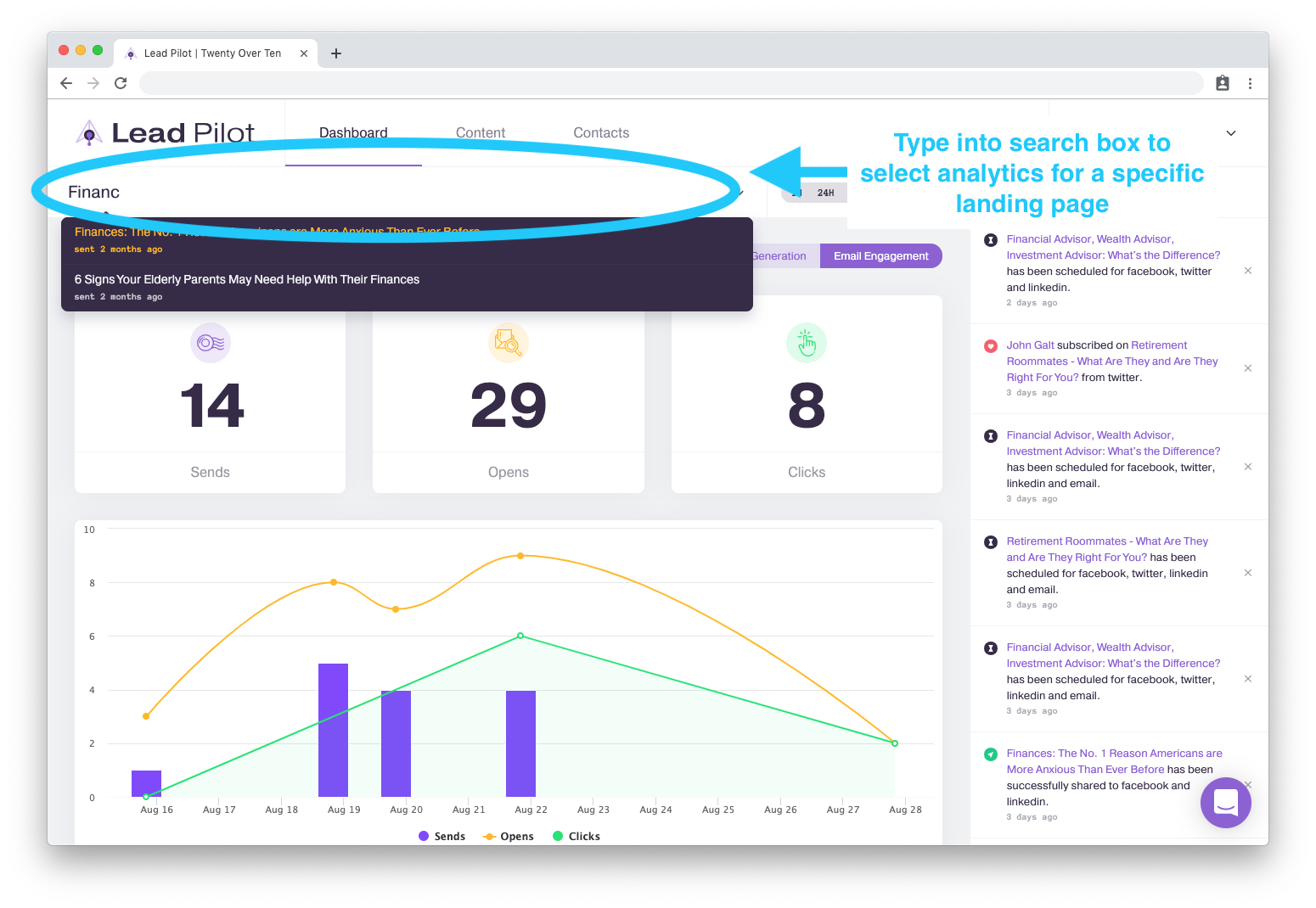The image size is (1316, 908).
Task: Open John Galt contact link
Action: click(x=1030, y=345)
